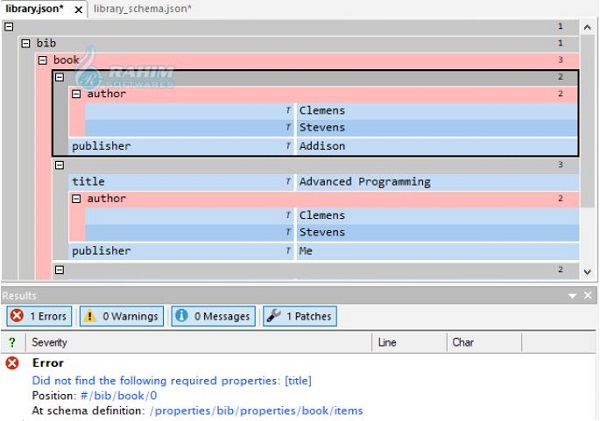Open the /properties/bib/properties/book/items schema link
Viewport: 600px width, 421px height.
[256, 411]
